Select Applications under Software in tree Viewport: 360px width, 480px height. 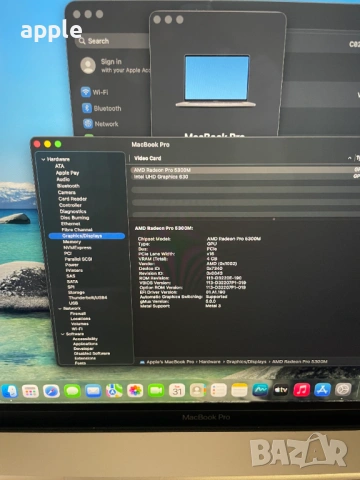[x=86, y=344]
